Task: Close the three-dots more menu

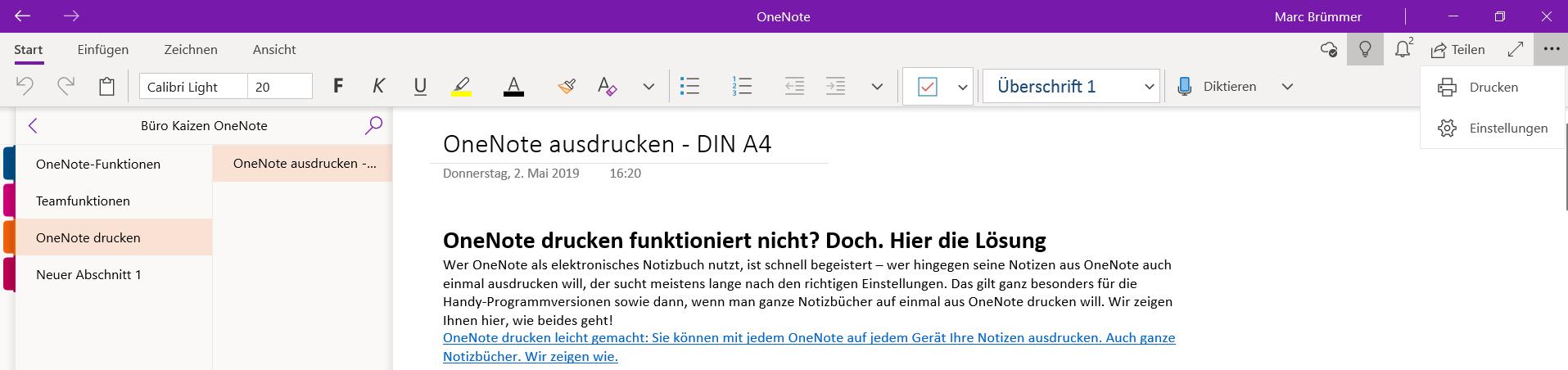Action: (x=1551, y=50)
